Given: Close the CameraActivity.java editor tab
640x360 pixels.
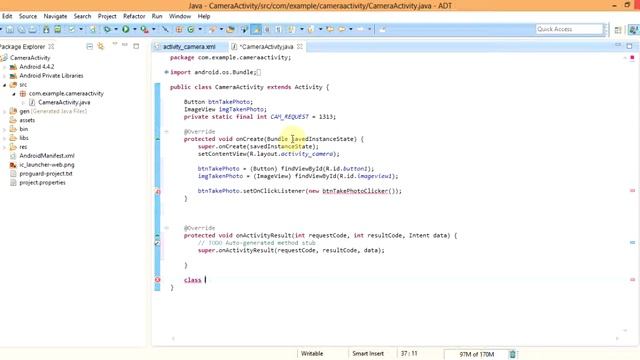Looking at the screenshot, I should 300,47.
